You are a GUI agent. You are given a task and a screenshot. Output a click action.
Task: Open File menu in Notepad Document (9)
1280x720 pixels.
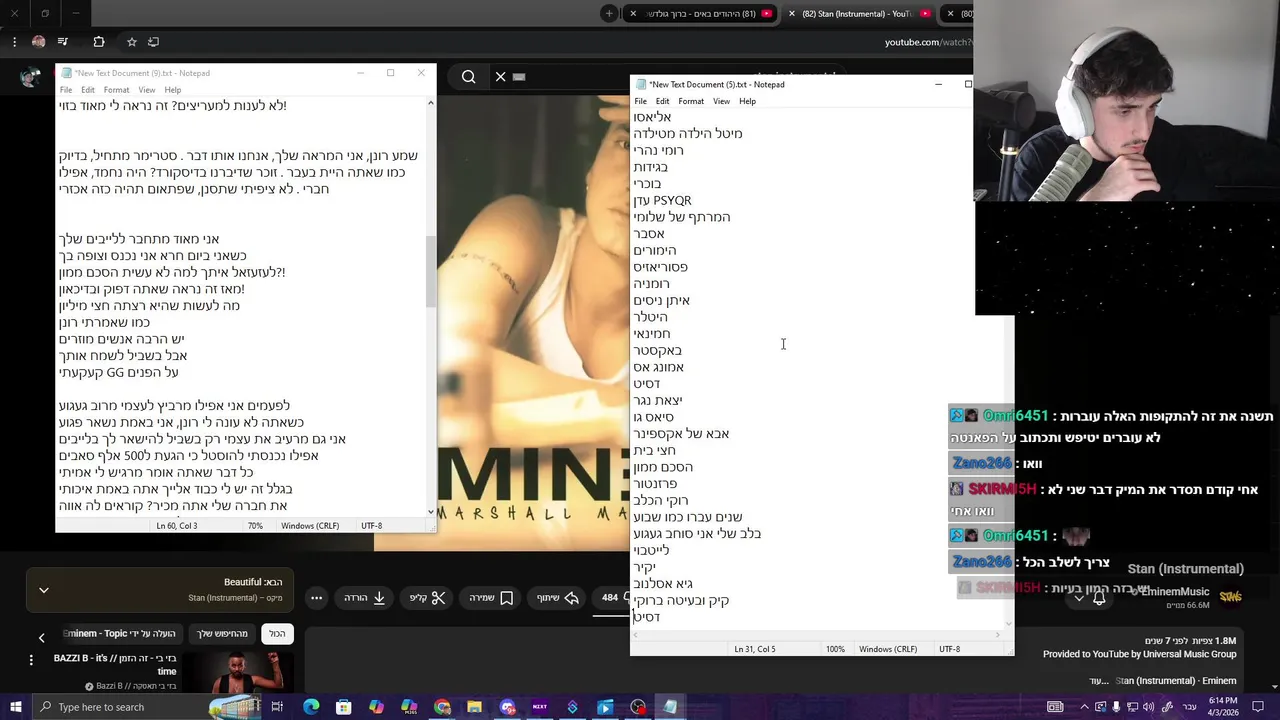point(66,90)
